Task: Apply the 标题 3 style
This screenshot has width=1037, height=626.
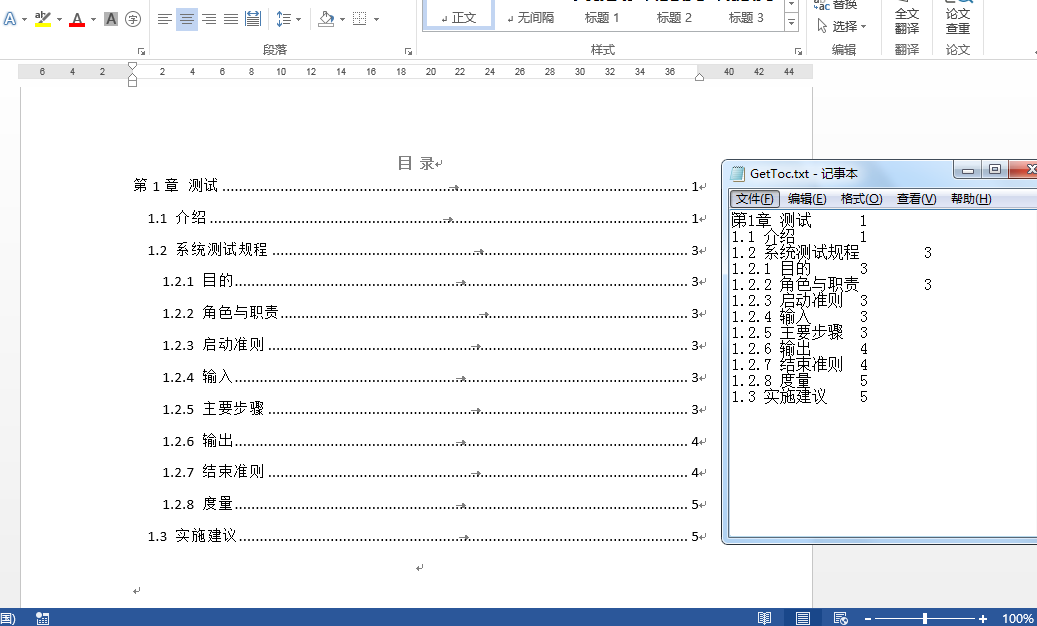Action: pos(746,17)
